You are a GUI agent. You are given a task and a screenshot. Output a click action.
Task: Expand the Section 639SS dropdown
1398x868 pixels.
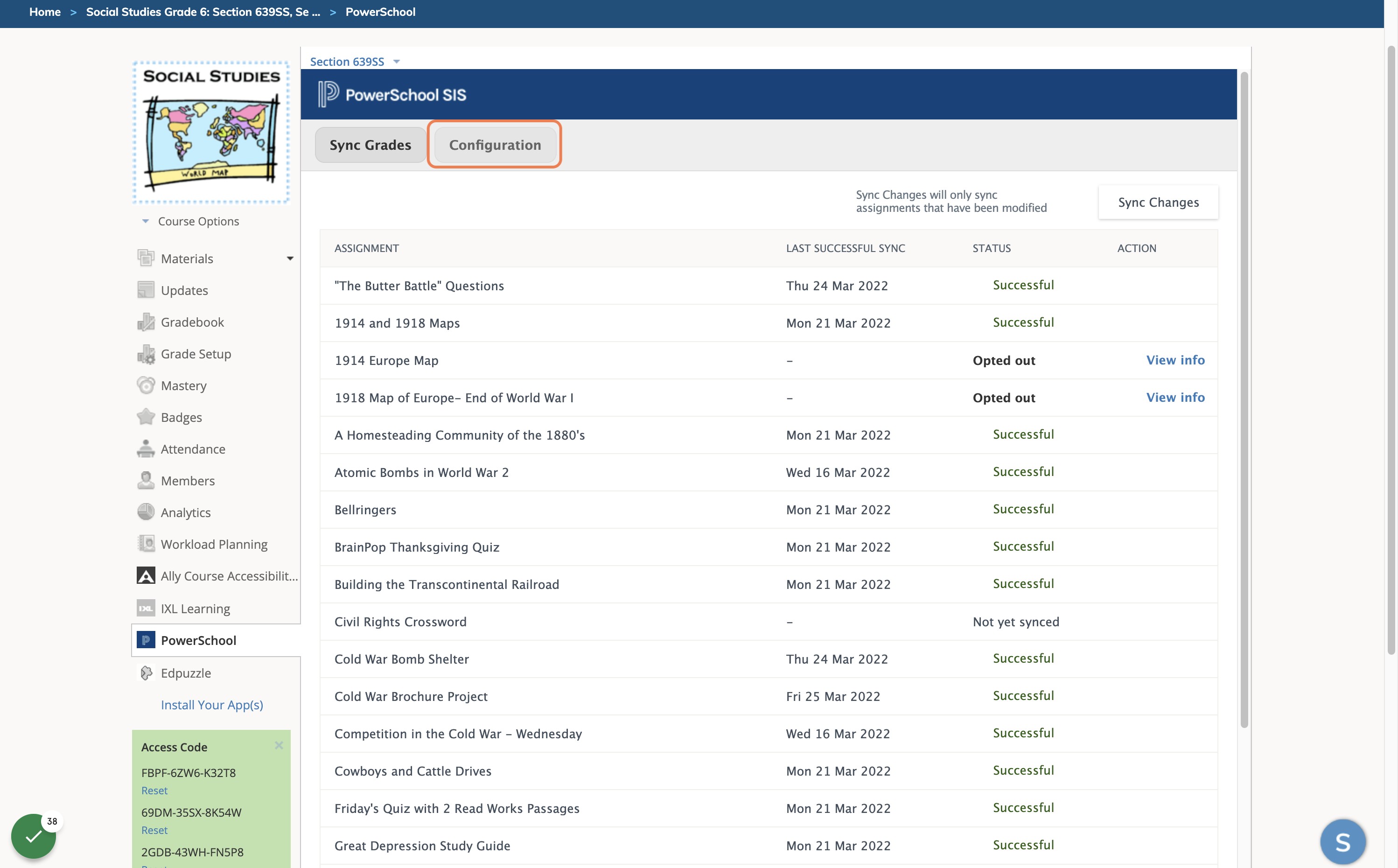(x=355, y=62)
